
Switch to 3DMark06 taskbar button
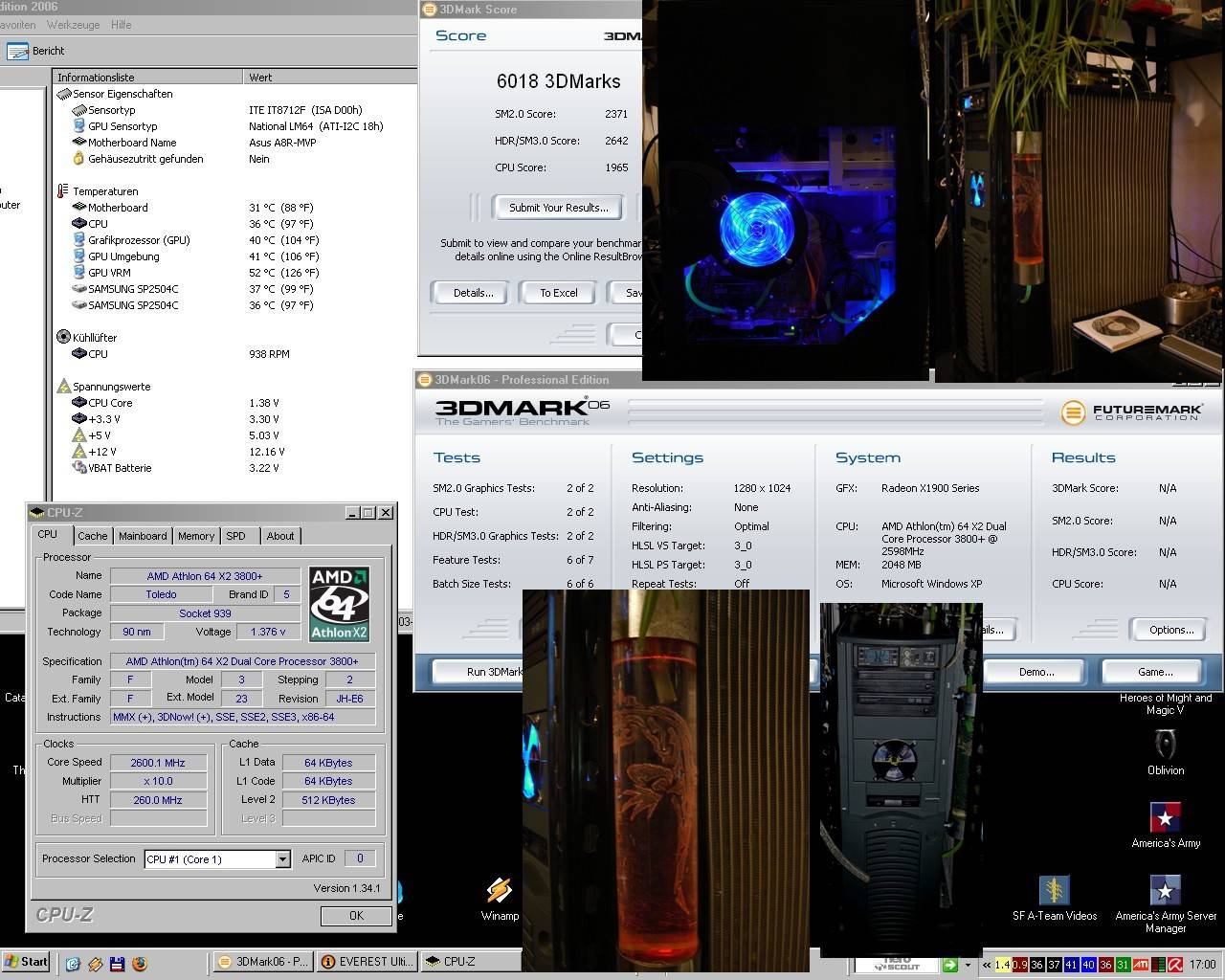(262, 962)
